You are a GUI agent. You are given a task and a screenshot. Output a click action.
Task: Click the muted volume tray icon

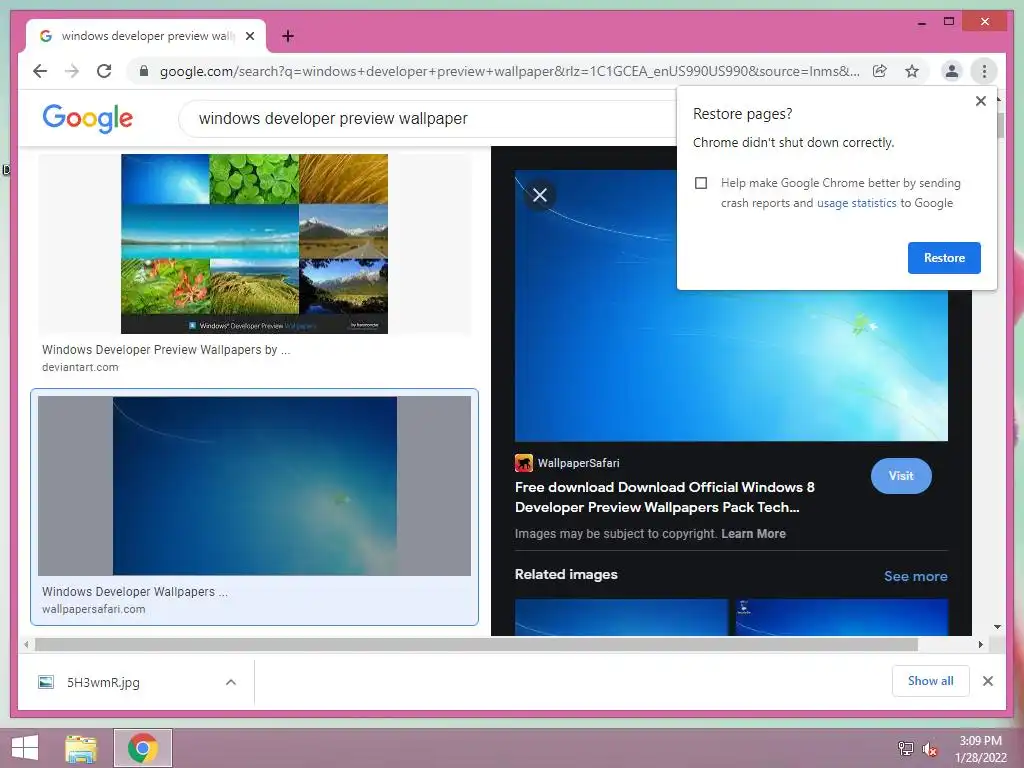tap(929, 749)
